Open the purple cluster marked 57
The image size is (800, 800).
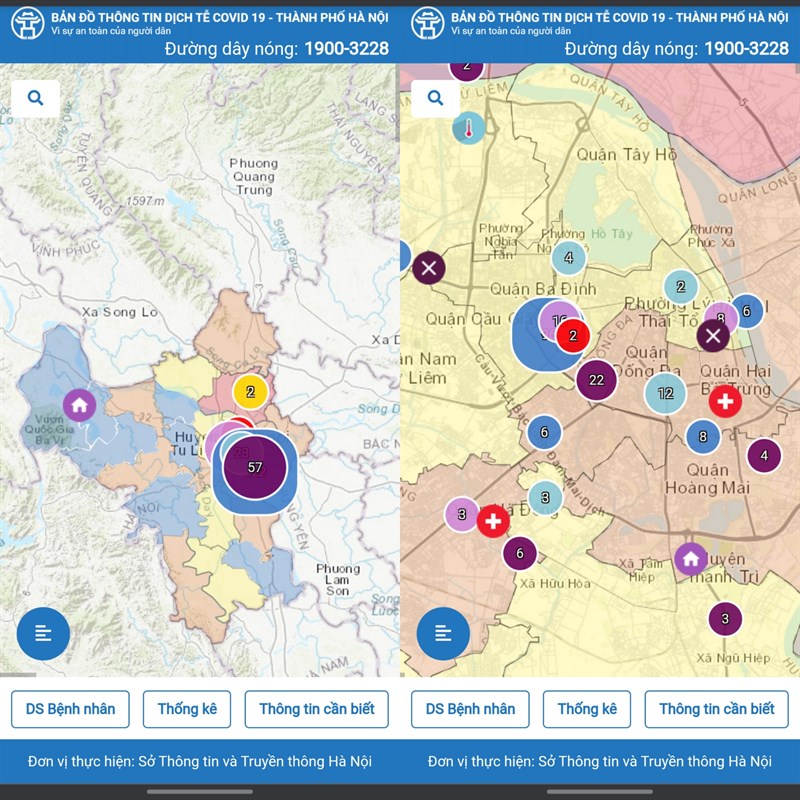255,467
